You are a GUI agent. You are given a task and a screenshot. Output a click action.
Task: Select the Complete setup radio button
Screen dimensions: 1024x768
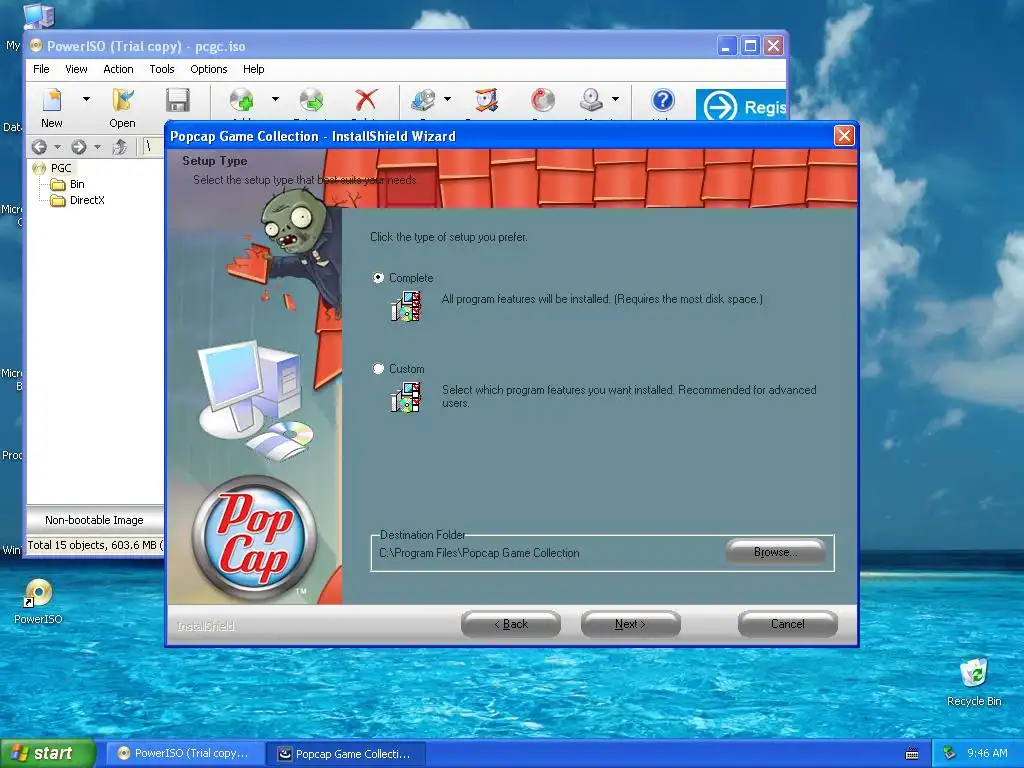tap(378, 278)
